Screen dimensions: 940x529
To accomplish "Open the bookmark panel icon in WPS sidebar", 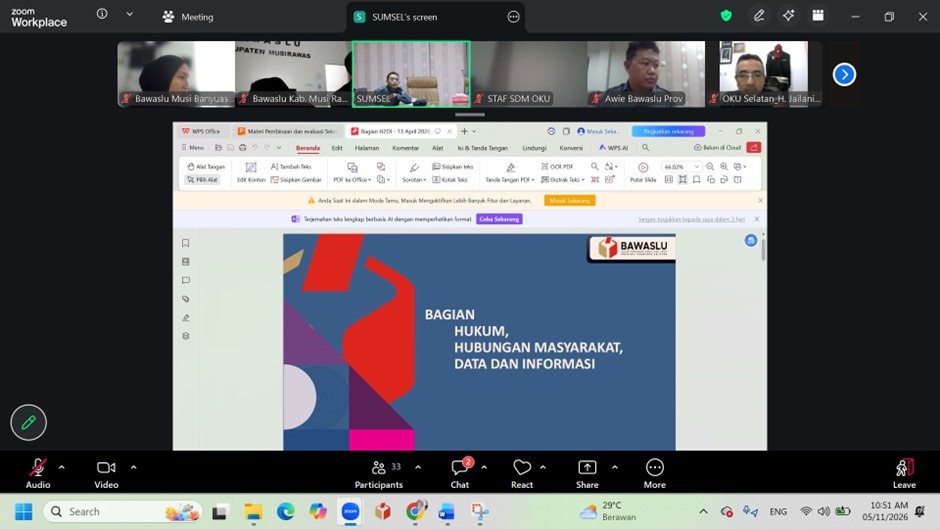I will 186,243.
